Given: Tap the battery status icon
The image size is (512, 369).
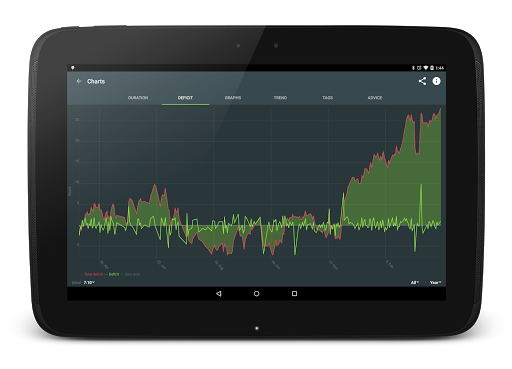Looking at the screenshot, I should pyautogui.click(x=431, y=68).
